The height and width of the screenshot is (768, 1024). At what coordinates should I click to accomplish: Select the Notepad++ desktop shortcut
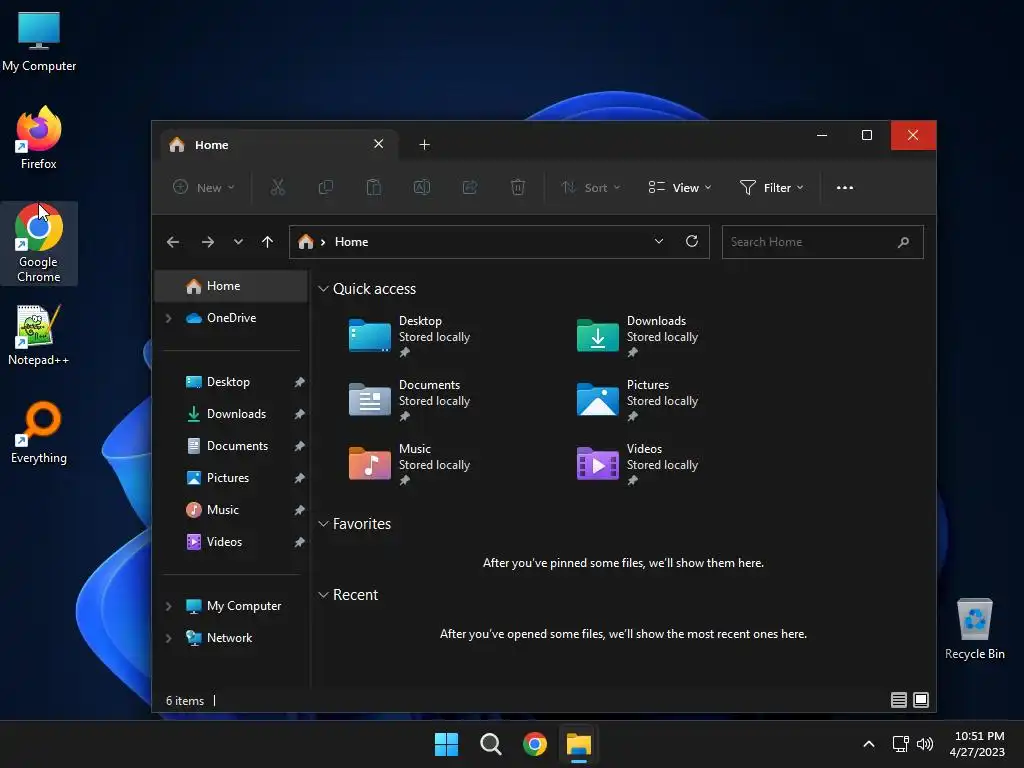pos(39,334)
